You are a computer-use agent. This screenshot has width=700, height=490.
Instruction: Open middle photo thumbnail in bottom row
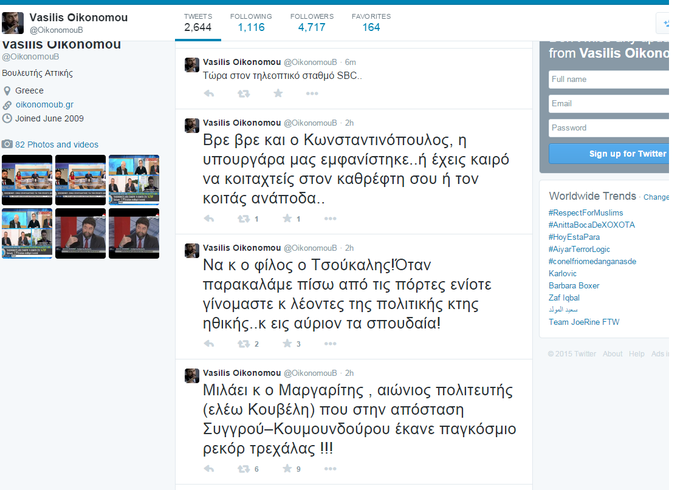80,233
